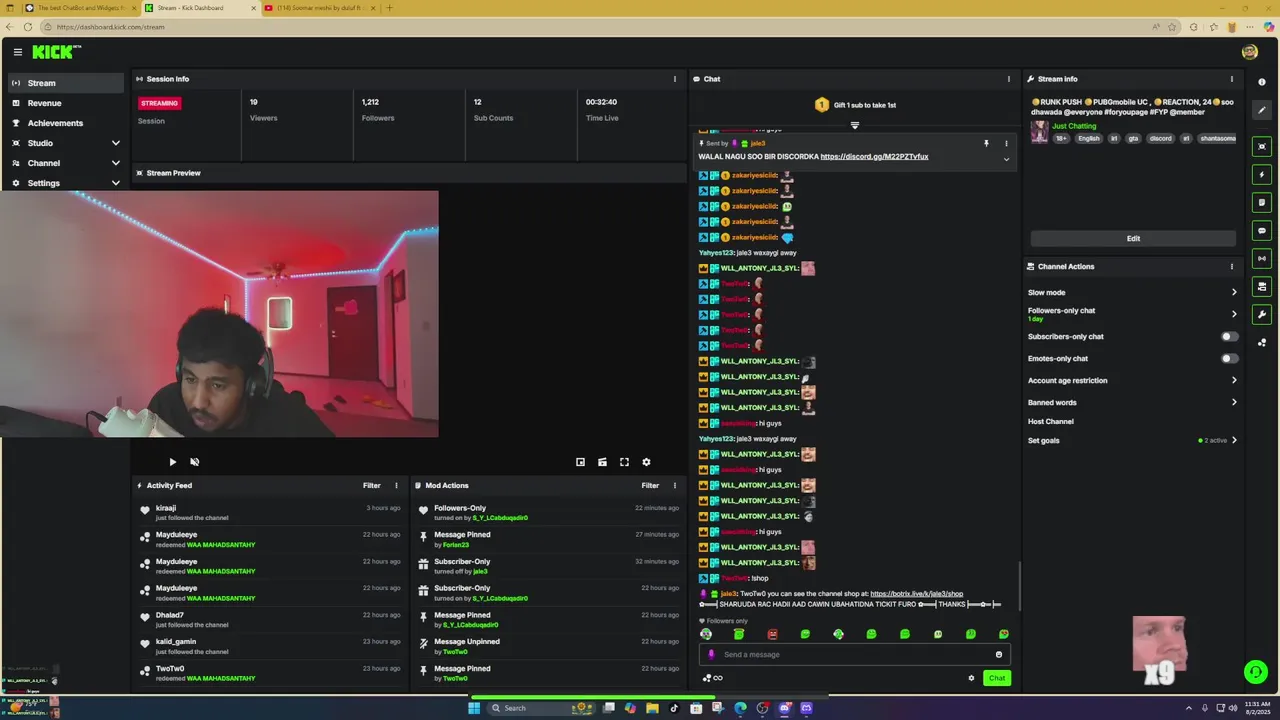Toggle chat bubble icon in right rail
The height and width of the screenshot is (720, 1280).
coord(1262,231)
